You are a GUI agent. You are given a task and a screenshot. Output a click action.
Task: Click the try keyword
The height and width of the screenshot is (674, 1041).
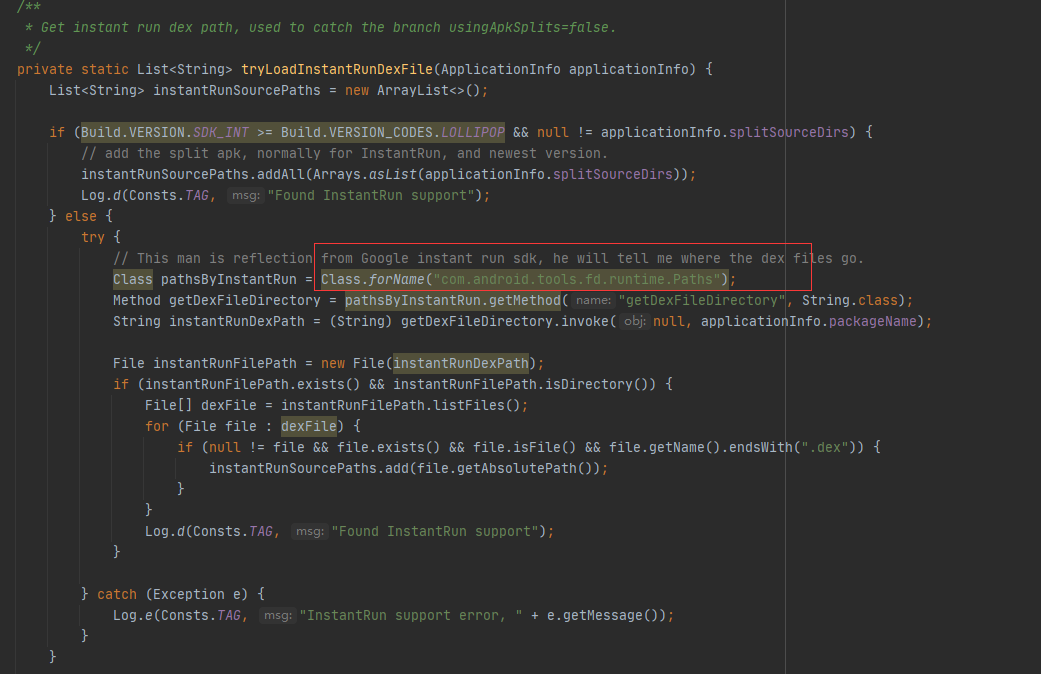pyautogui.click(x=93, y=237)
